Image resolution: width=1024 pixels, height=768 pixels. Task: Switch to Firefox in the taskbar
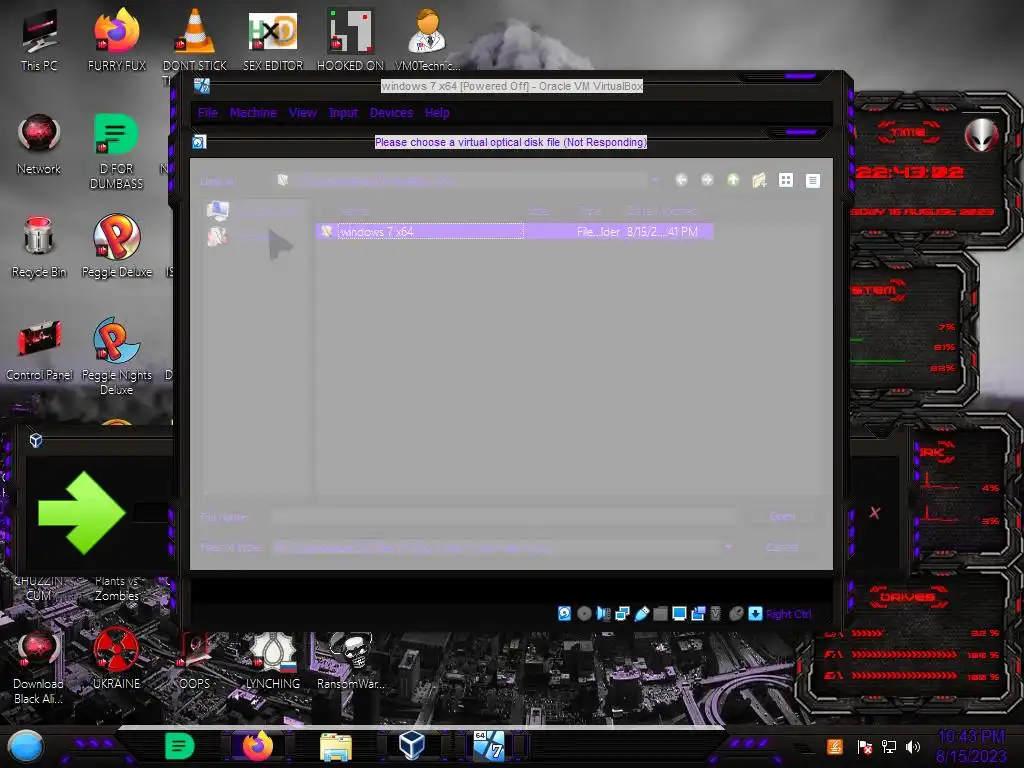[x=258, y=746]
